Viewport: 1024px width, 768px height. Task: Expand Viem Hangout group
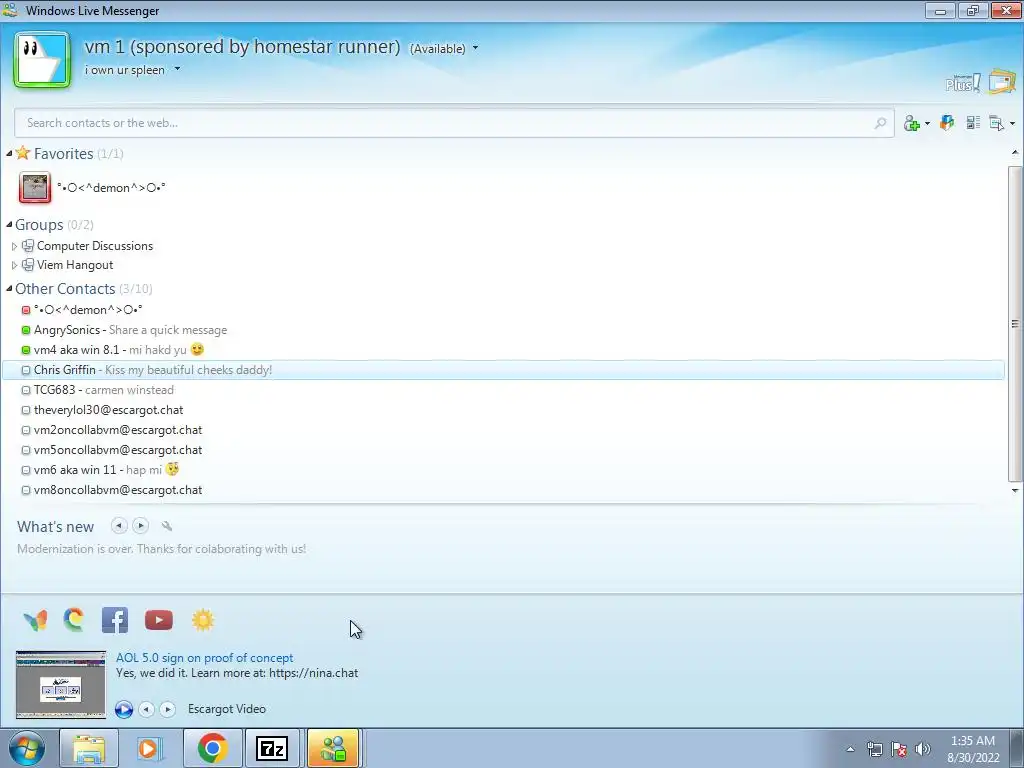tap(14, 265)
